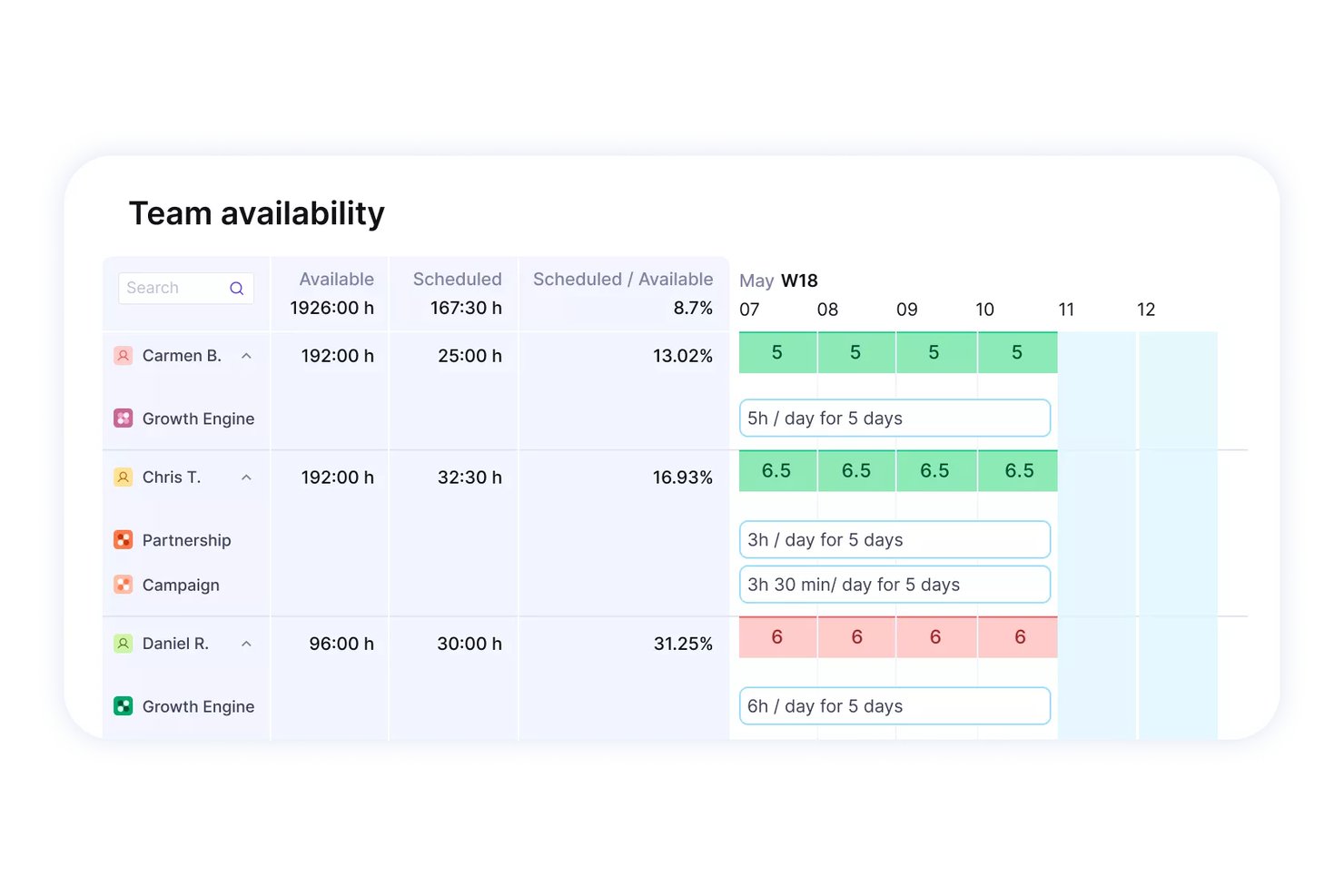
Task: Select Daniel R.'s red 6 cell on day 09
Action: tap(936, 637)
